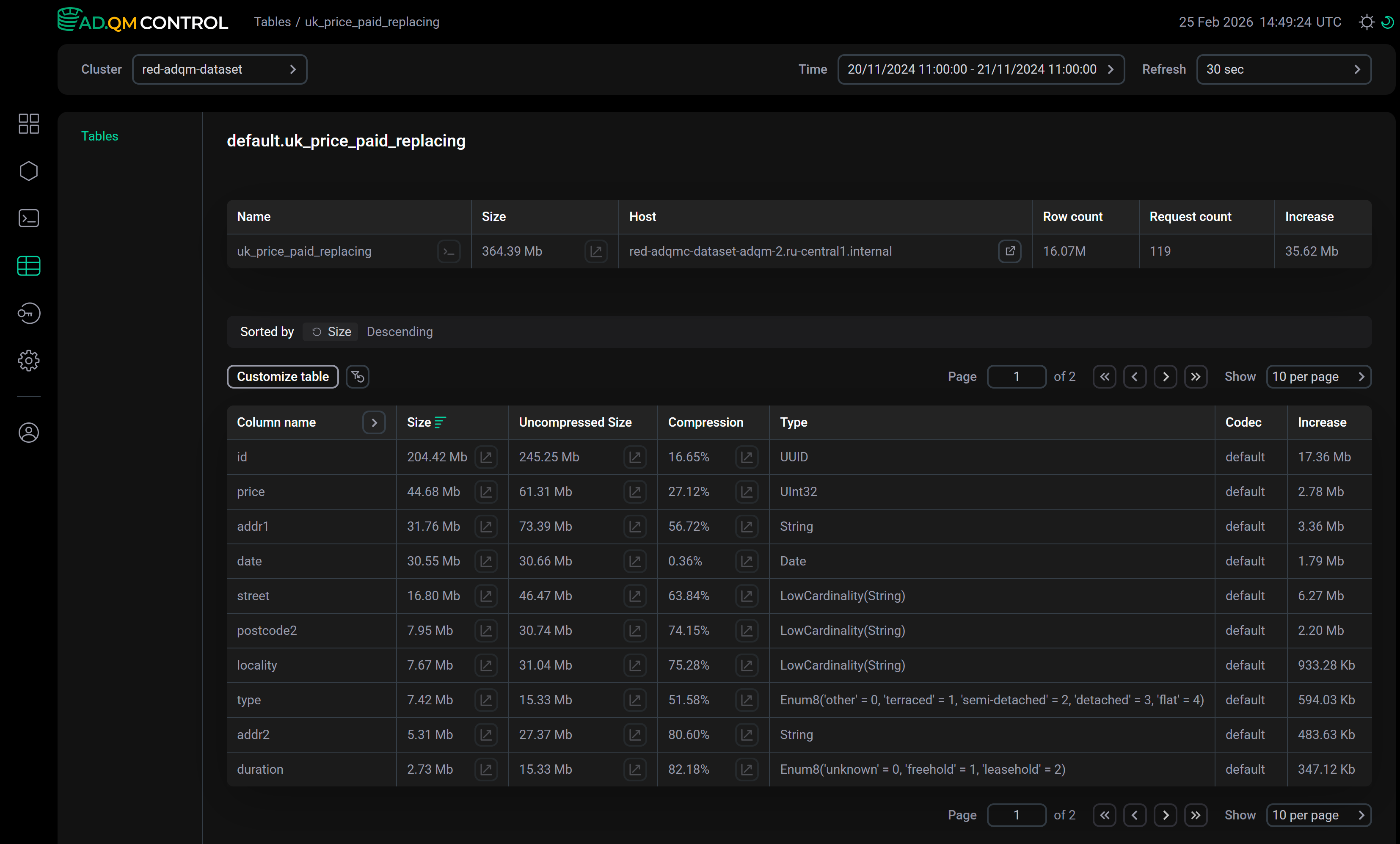Open uncompressed size chart for price
Screen dimensions: 1400x844
(635, 491)
